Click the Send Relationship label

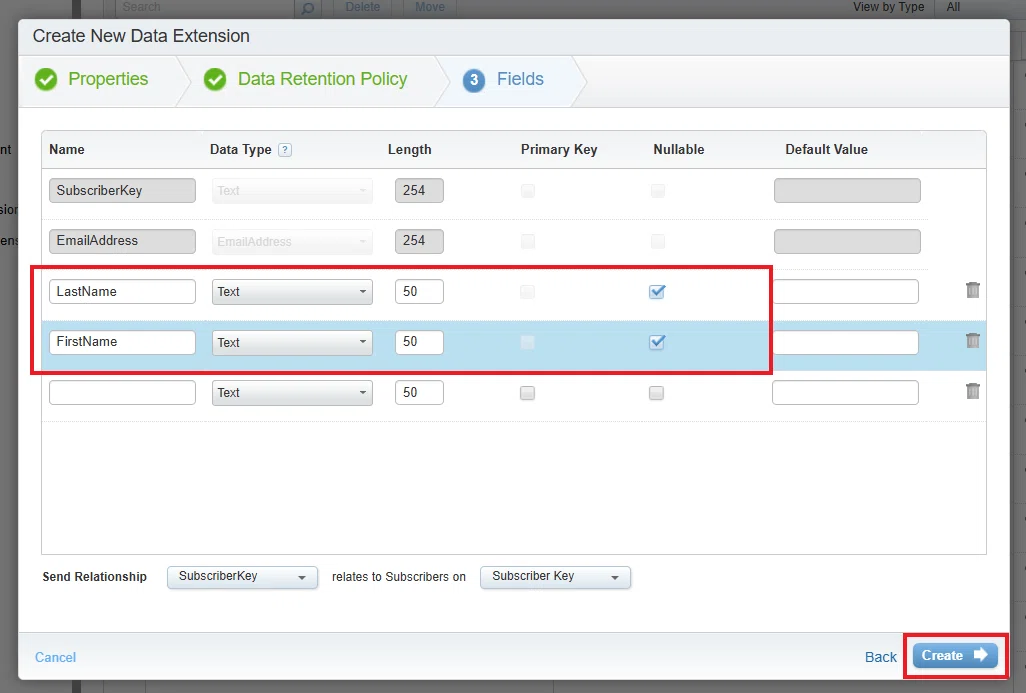[x=95, y=577]
